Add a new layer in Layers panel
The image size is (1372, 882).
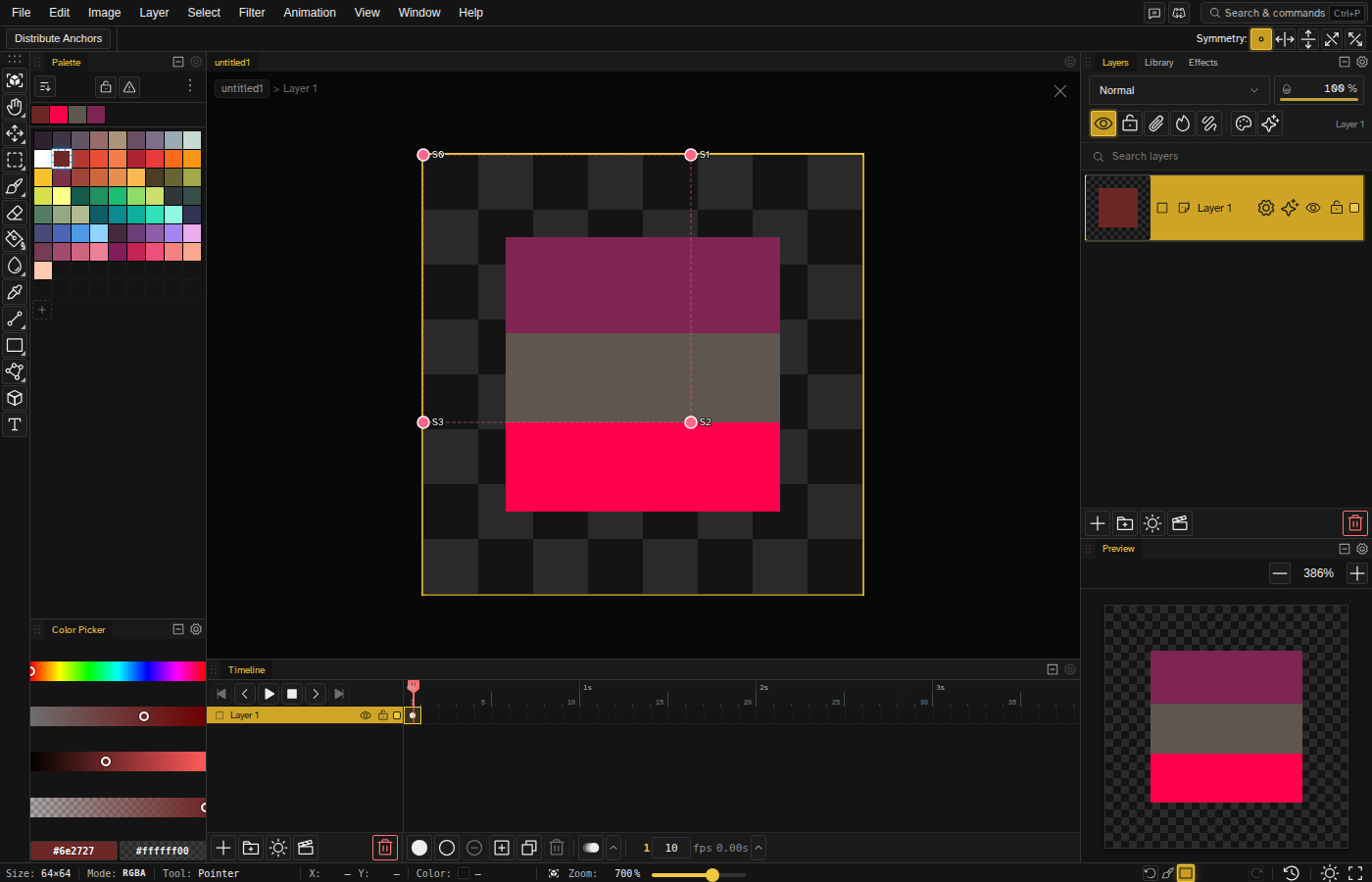pos(1098,523)
